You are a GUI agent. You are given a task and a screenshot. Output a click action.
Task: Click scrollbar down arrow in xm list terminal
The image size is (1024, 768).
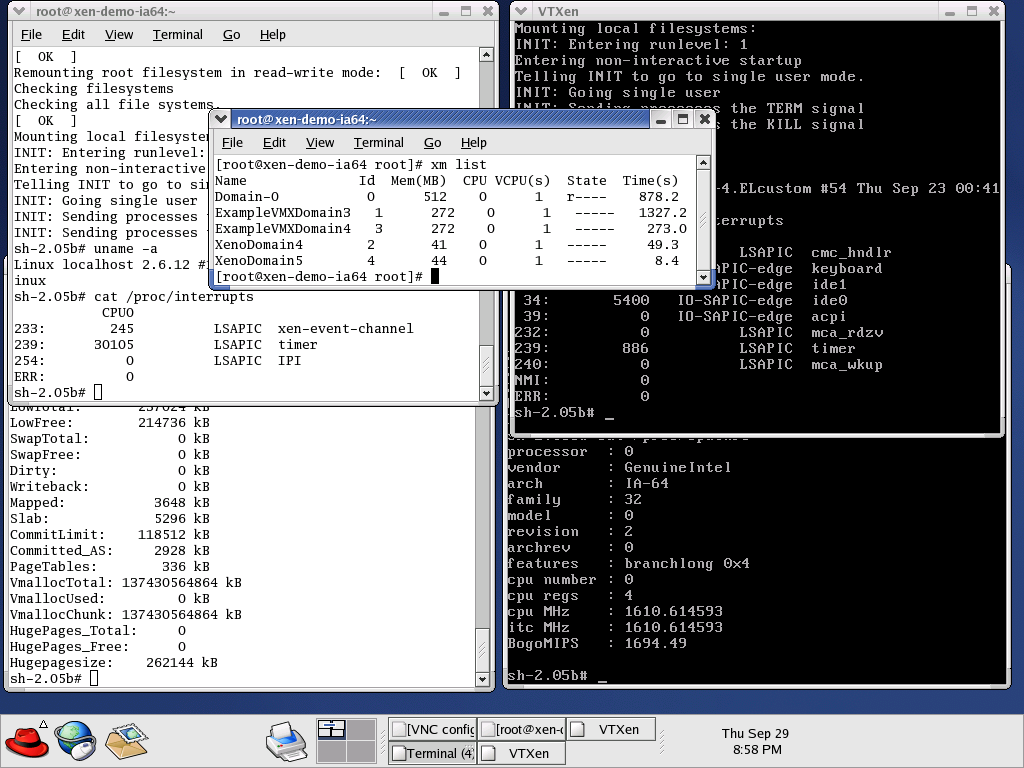pos(704,278)
